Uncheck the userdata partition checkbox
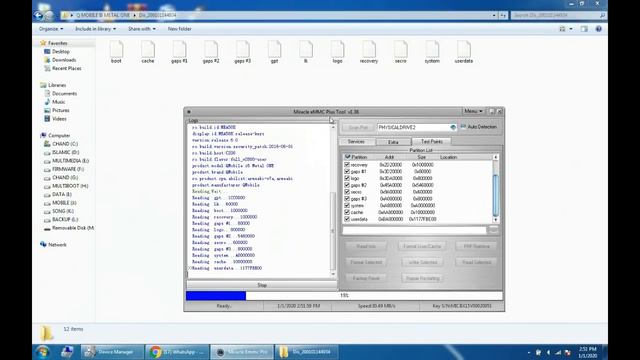640x360 pixels. [347, 219]
